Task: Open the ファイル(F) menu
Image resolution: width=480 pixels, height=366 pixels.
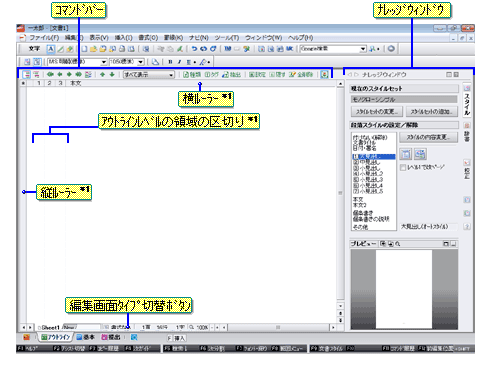Action: point(44,38)
